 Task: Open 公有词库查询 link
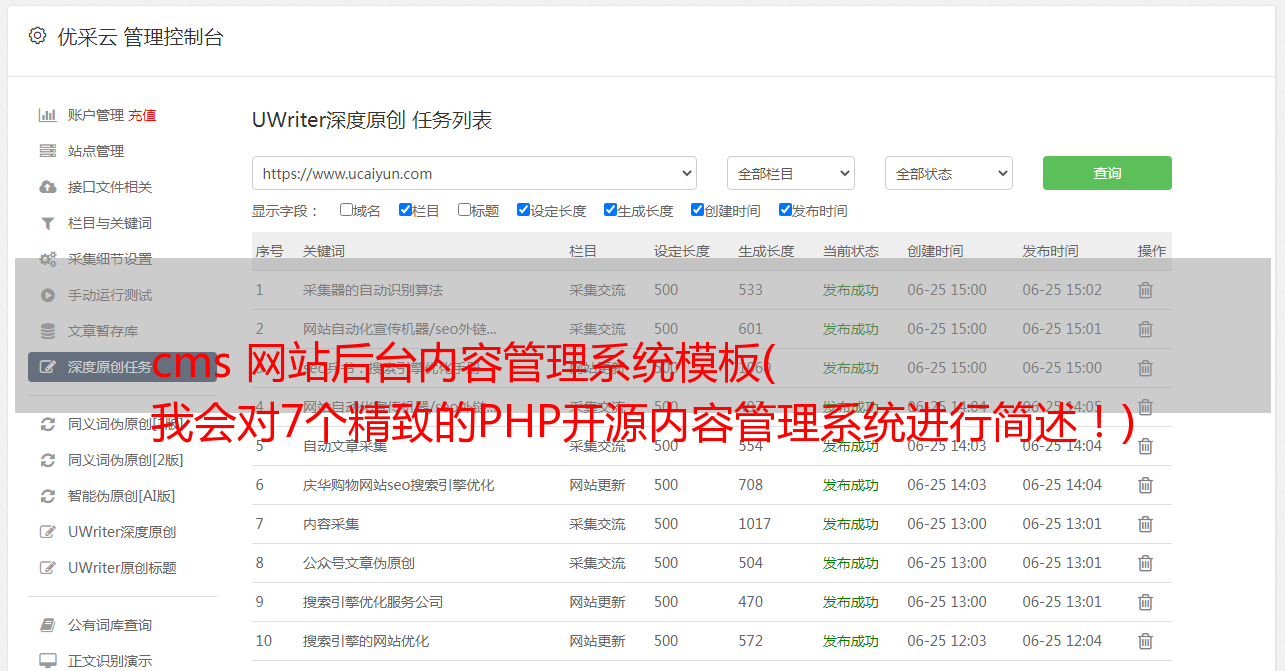(110, 625)
